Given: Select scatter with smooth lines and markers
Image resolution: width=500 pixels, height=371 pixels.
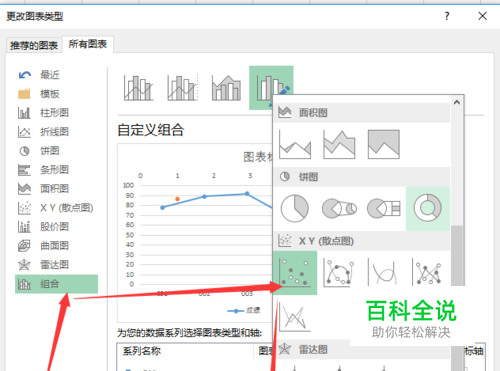Looking at the screenshot, I should point(339,272).
